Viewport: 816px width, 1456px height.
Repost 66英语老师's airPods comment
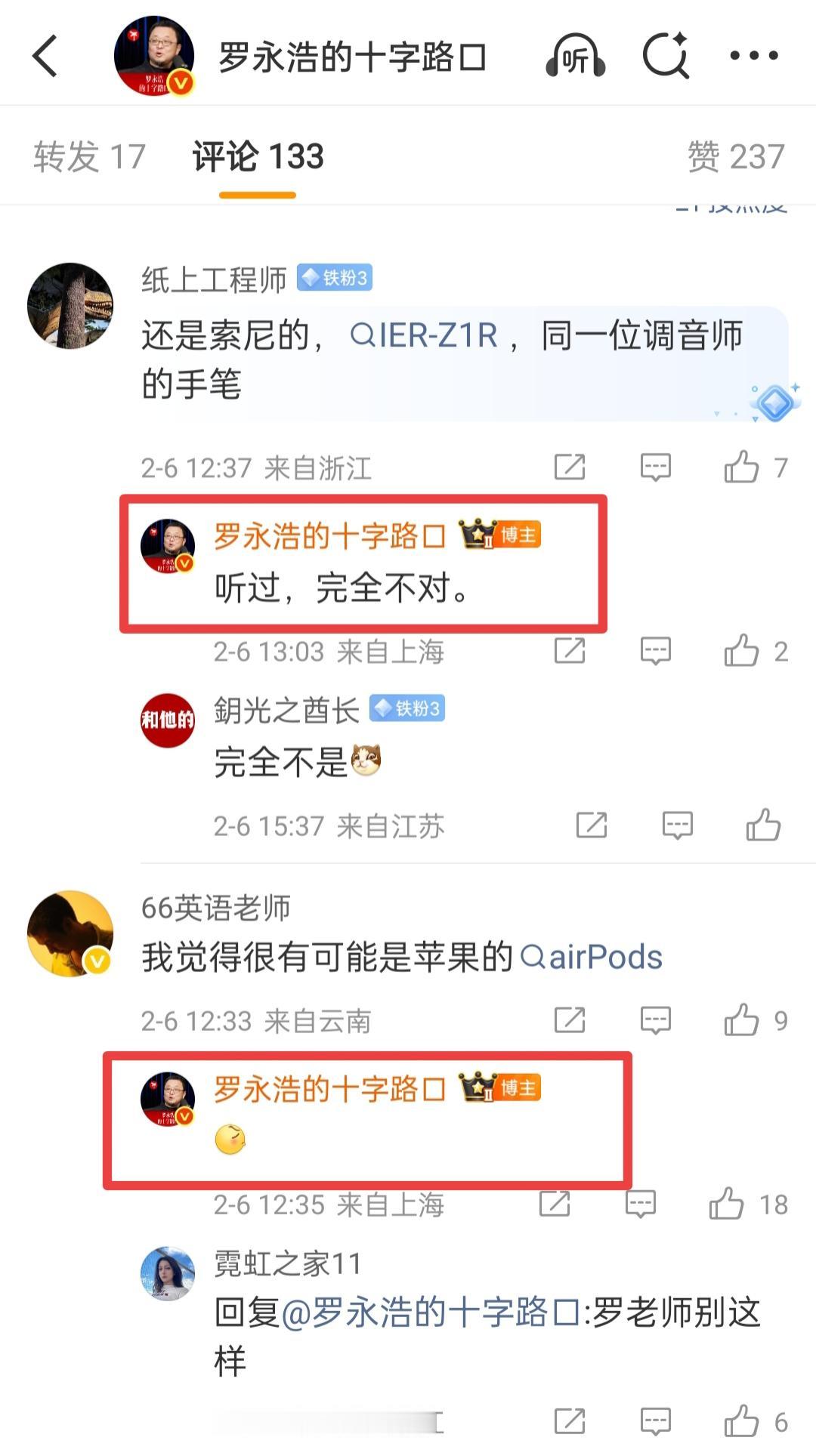click(x=570, y=1020)
